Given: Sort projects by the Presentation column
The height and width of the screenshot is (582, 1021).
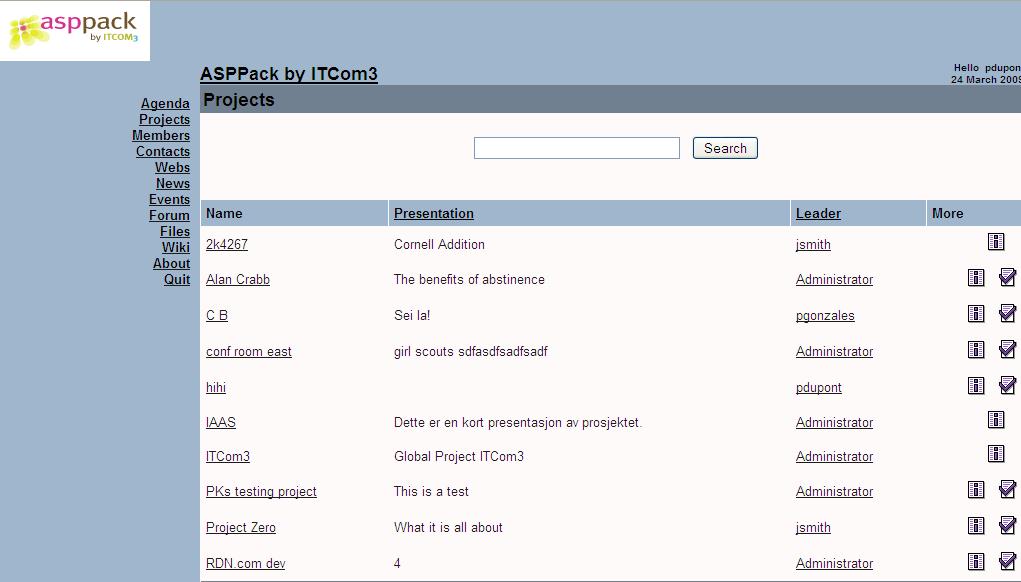Looking at the screenshot, I should (x=434, y=214).
